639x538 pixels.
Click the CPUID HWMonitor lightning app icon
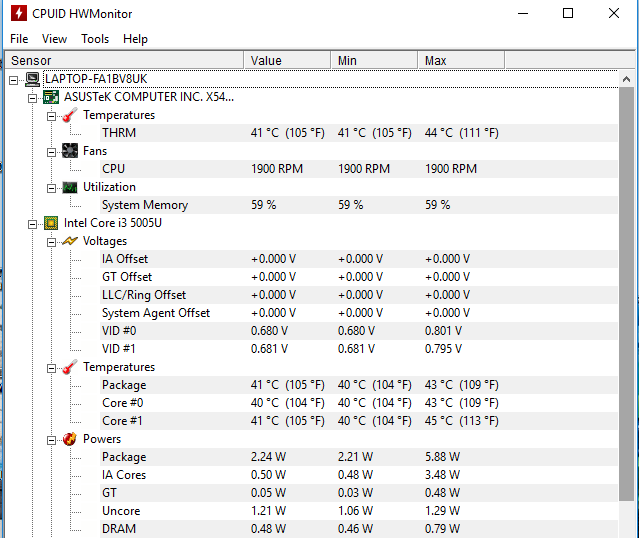coord(19,13)
